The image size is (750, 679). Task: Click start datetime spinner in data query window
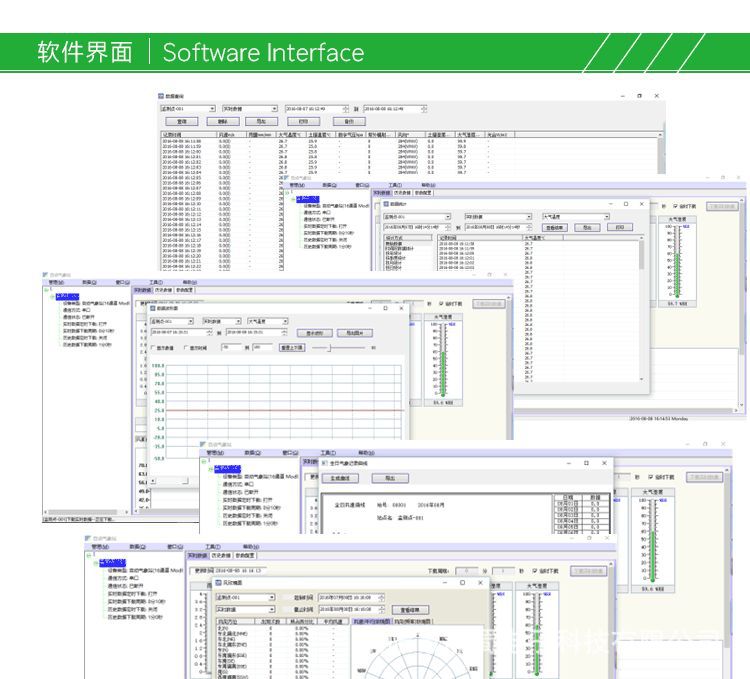pyautogui.click(x=345, y=109)
